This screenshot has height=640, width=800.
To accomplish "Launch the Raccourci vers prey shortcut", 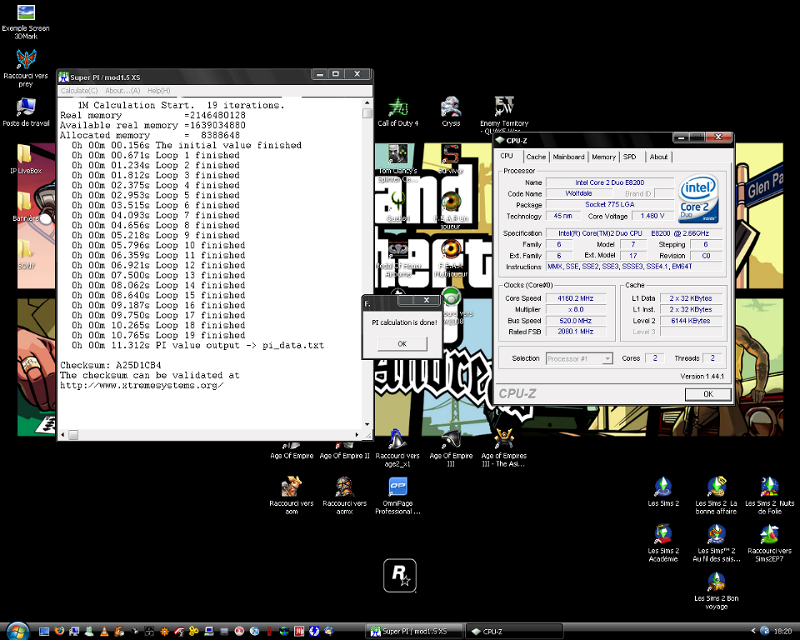I will [26, 68].
